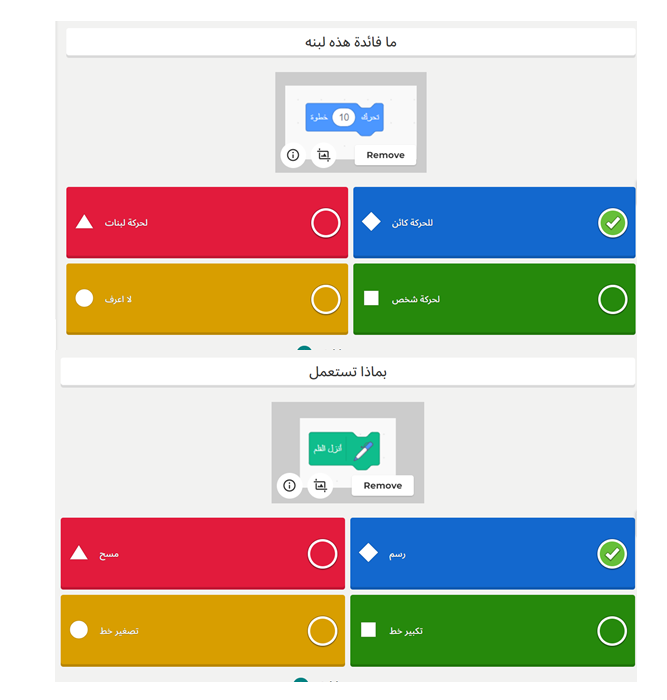Click the diamond icon beside 'للحركة كائن'
The image size is (667, 700).
(x=371, y=222)
